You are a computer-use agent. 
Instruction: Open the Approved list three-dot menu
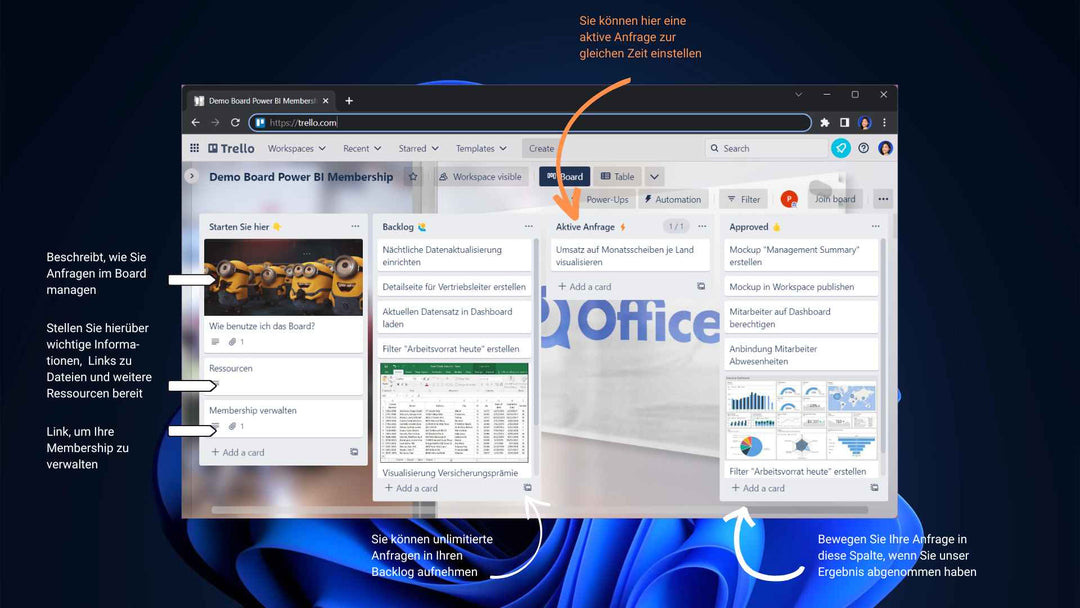[875, 227]
